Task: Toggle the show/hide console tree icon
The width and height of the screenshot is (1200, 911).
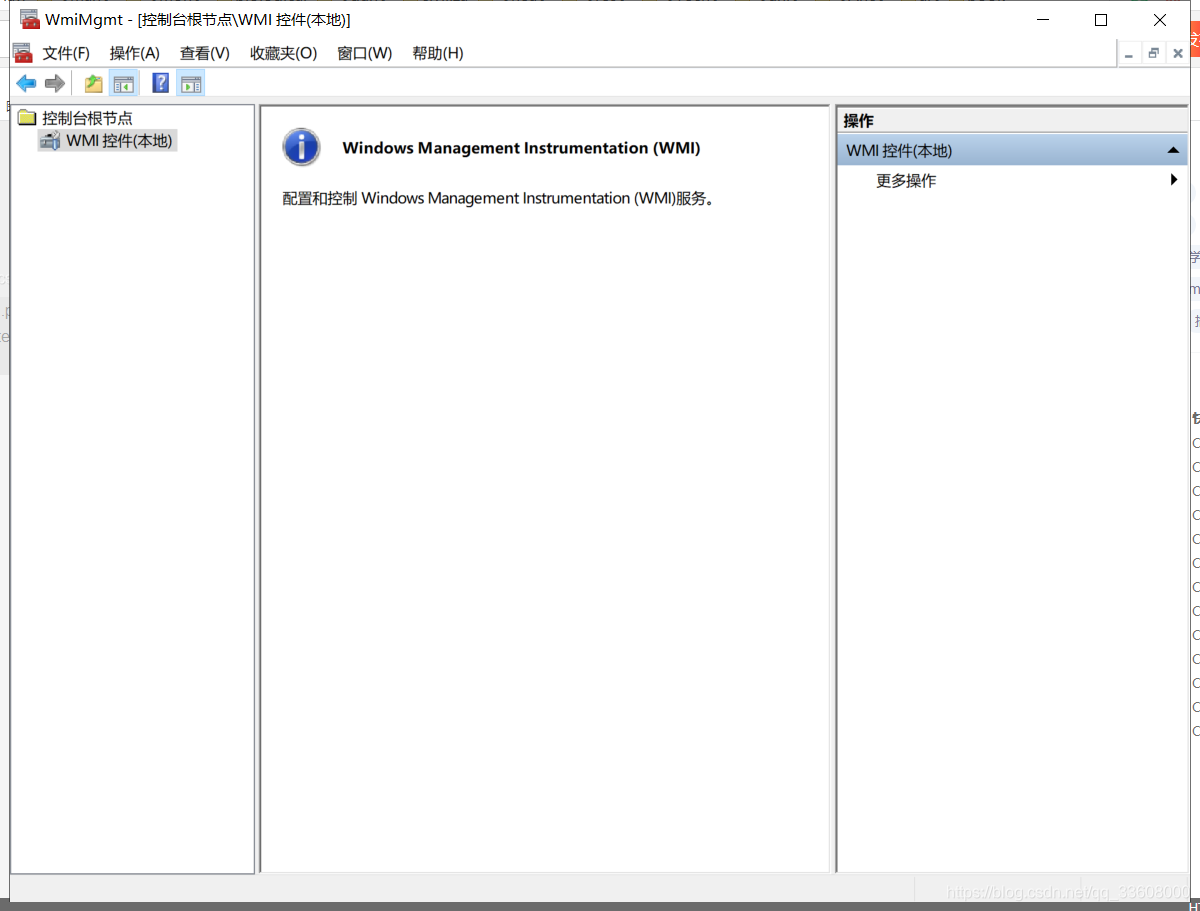Action: click(x=124, y=84)
